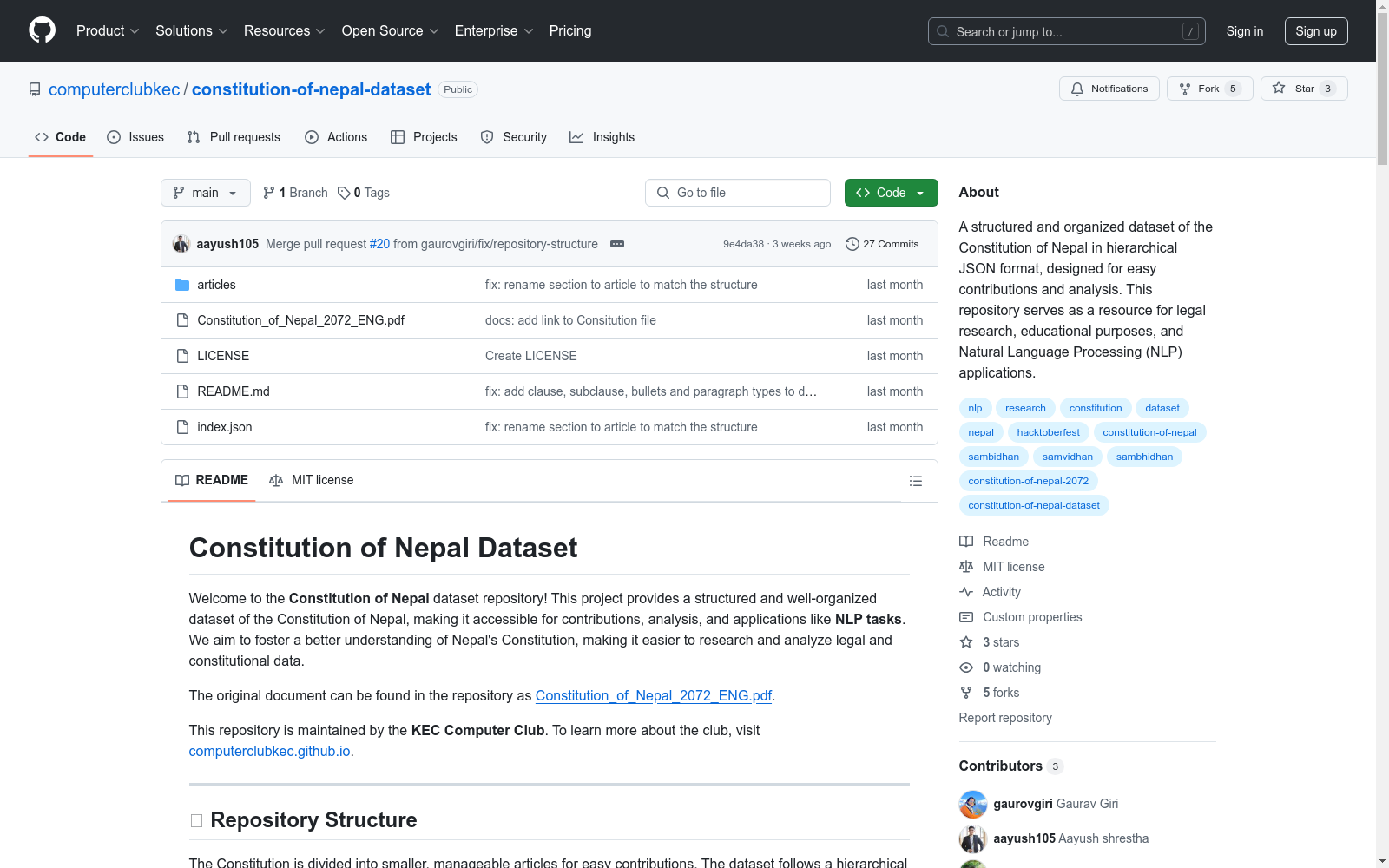Viewport: 1389px width, 868px height.
Task: Open the main branch selector dropdown
Action: click(x=206, y=193)
